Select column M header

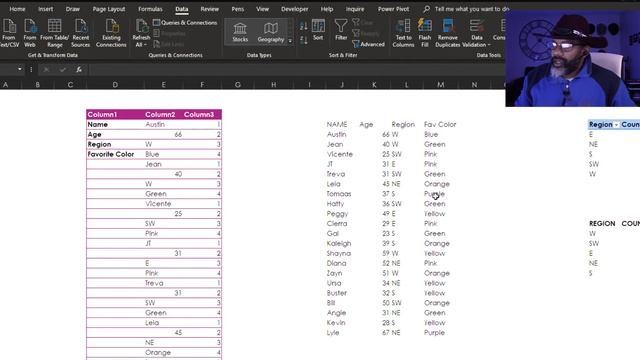[x=440, y=84]
